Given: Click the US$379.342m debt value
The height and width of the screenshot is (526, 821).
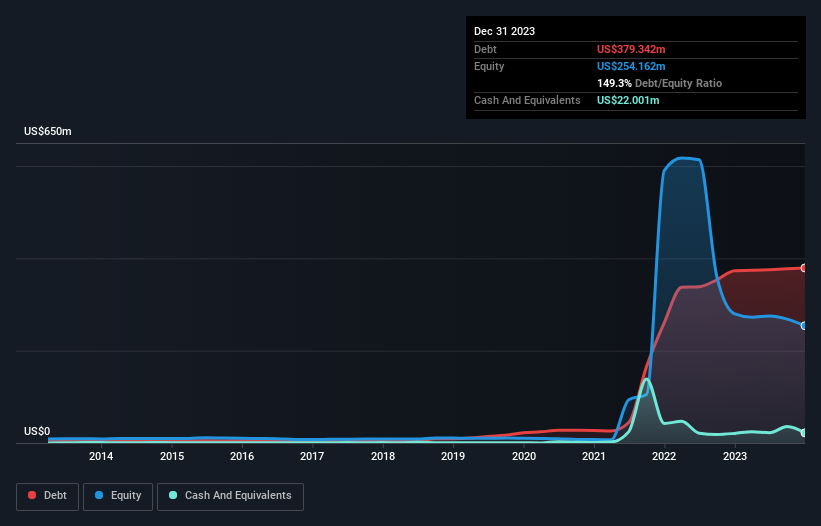Looking at the screenshot, I should click(631, 49).
